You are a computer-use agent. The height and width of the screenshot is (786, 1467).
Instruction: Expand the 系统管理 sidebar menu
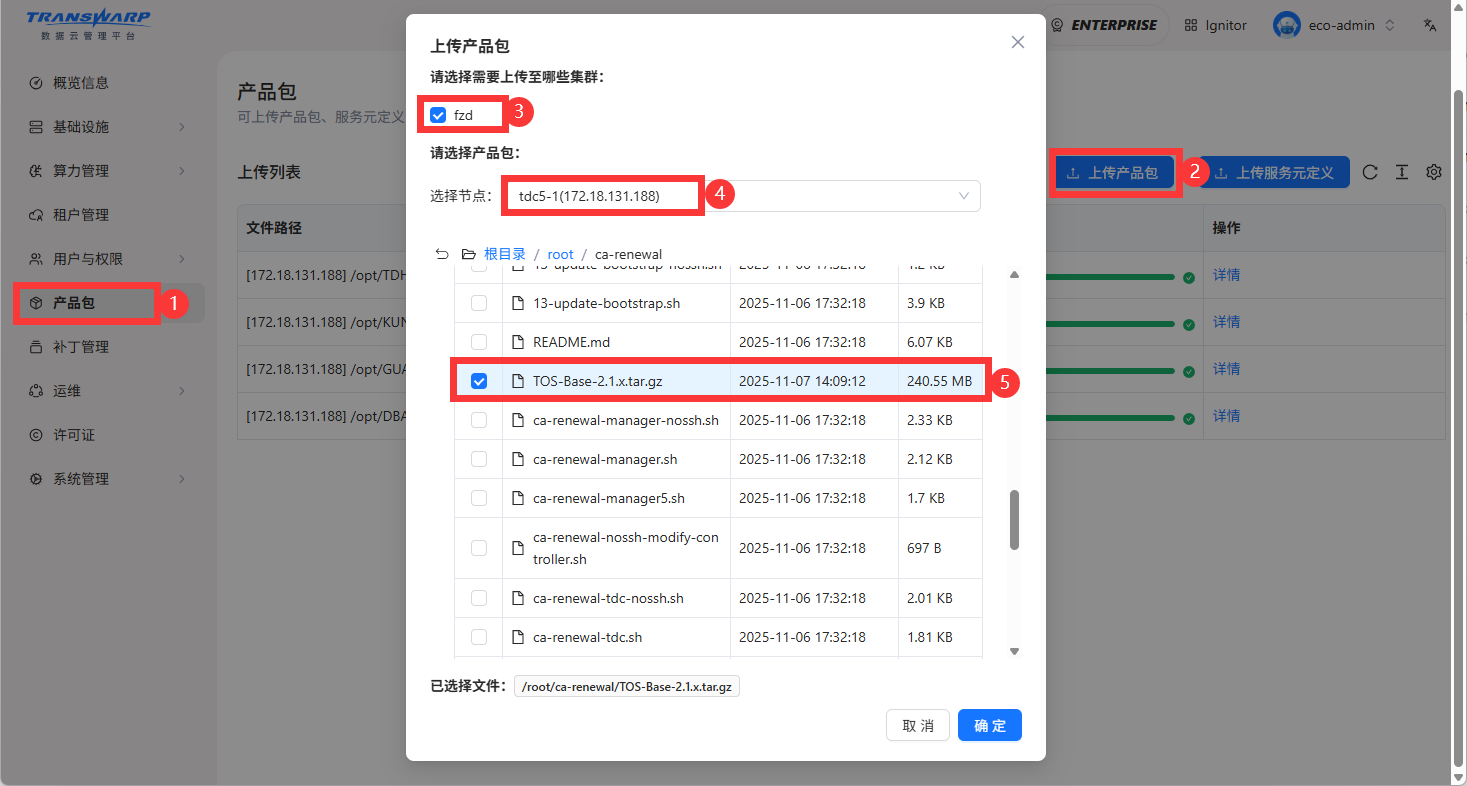tap(108, 479)
